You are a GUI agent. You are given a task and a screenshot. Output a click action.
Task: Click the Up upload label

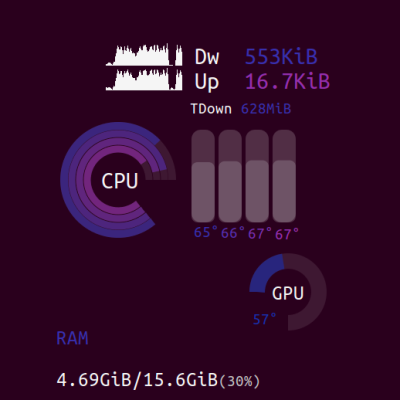click(207, 82)
